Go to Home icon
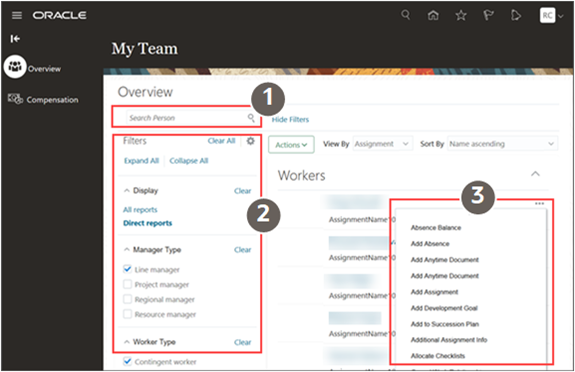Image resolution: width=575 pixels, height=372 pixels. pos(433,15)
